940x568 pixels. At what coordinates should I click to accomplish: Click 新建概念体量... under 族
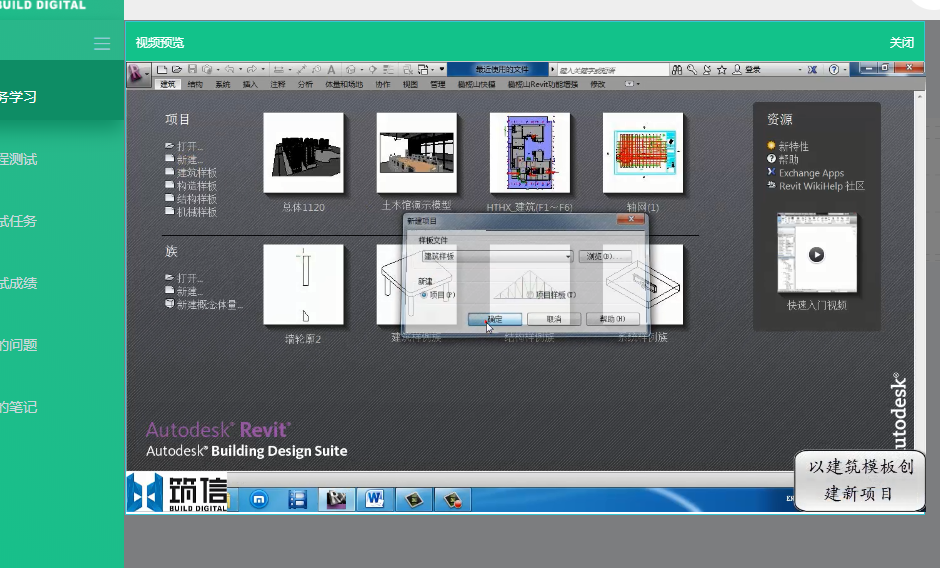pyautogui.click(x=209, y=305)
